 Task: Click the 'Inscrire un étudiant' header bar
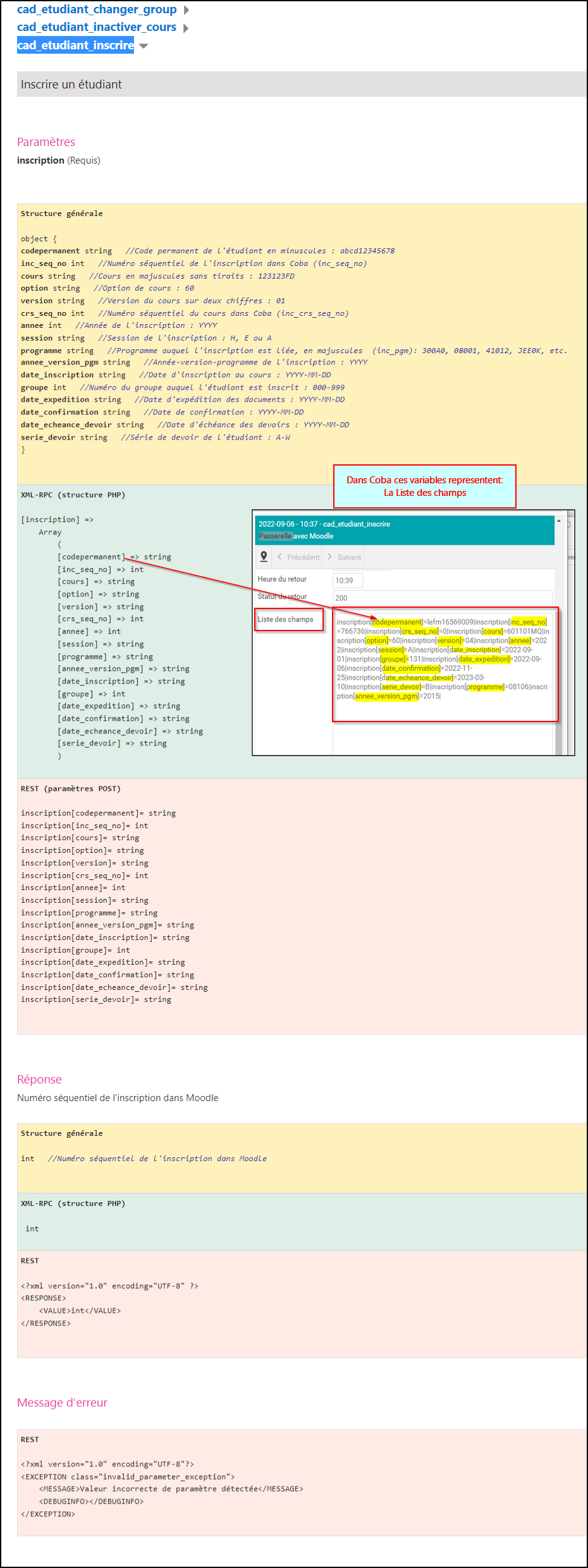(x=302, y=84)
